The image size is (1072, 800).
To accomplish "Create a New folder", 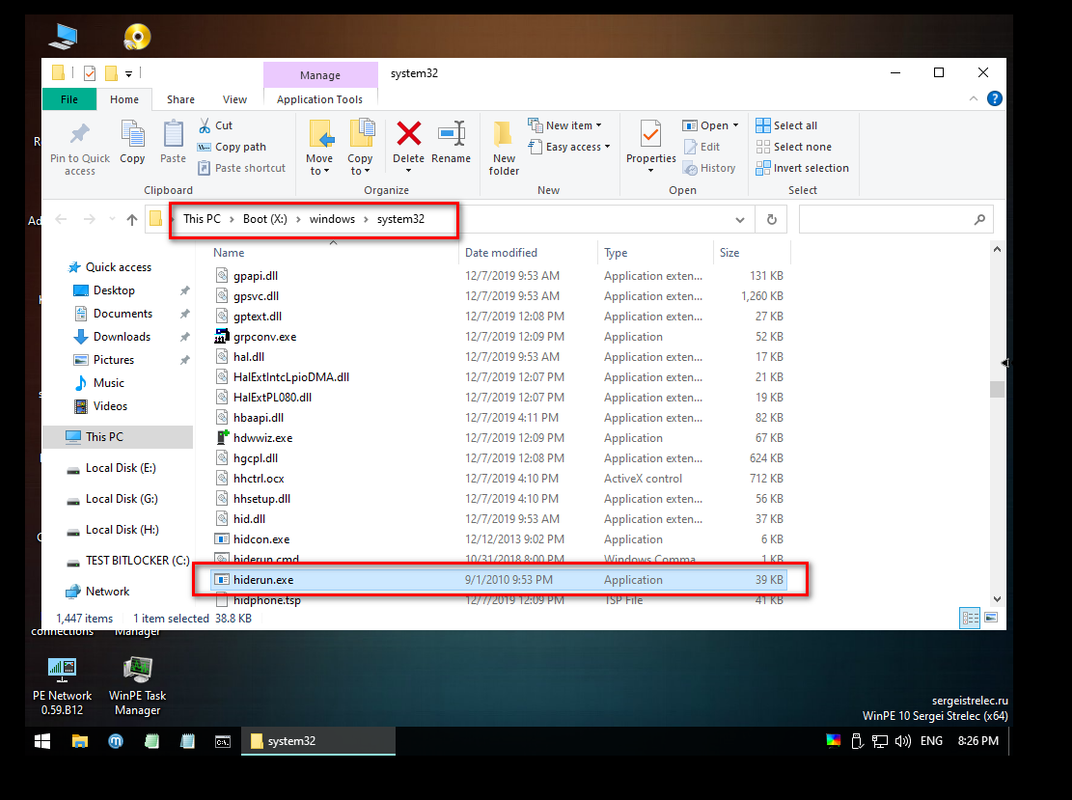I will pyautogui.click(x=504, y=148).
